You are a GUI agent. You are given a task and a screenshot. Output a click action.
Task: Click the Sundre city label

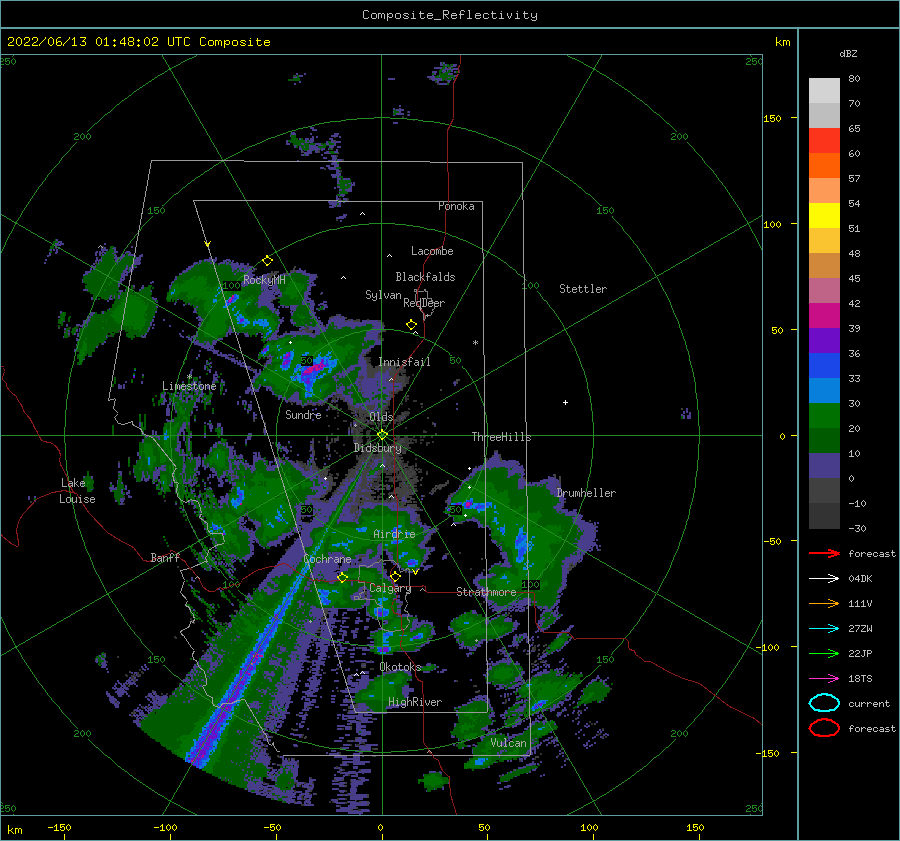point(303,414)
